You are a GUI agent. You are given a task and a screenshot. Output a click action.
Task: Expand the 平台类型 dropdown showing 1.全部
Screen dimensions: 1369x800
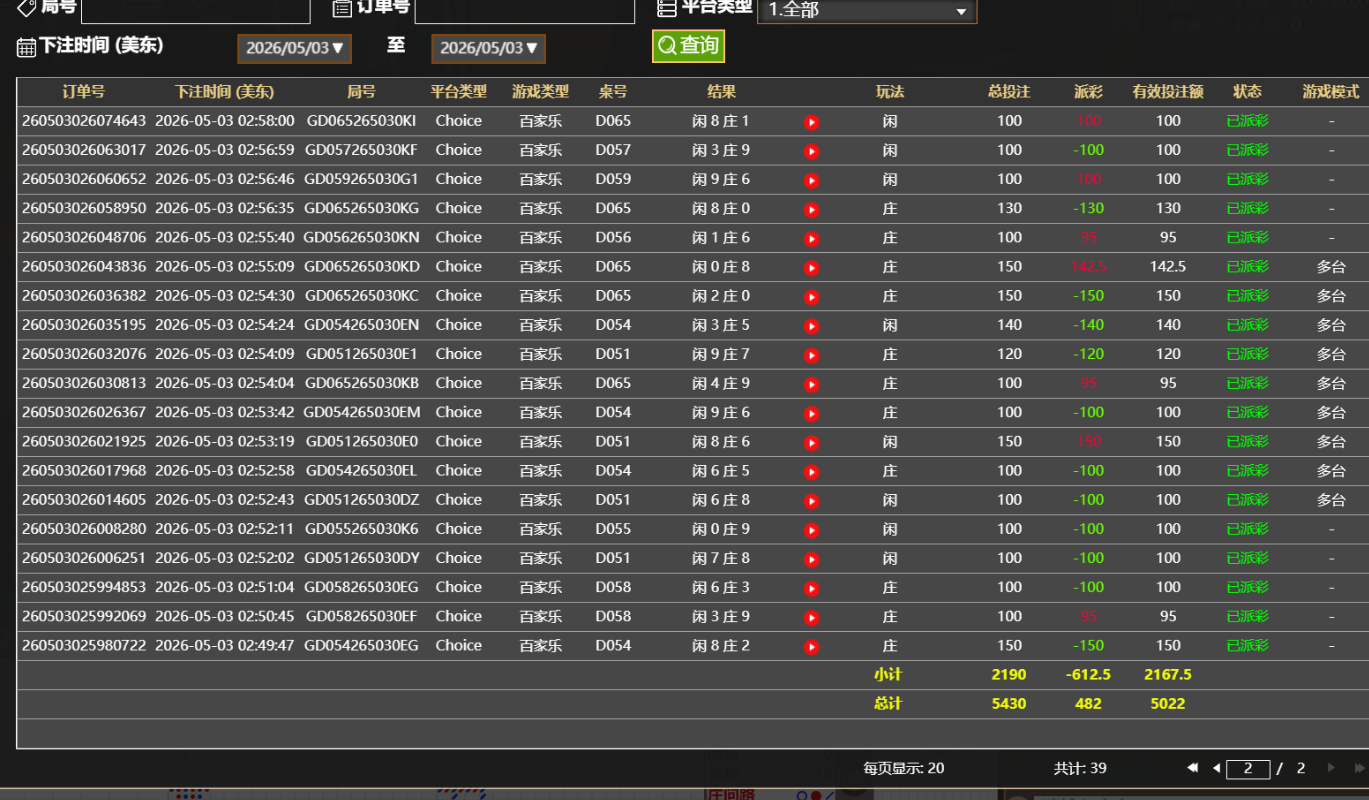pos(867,11)
